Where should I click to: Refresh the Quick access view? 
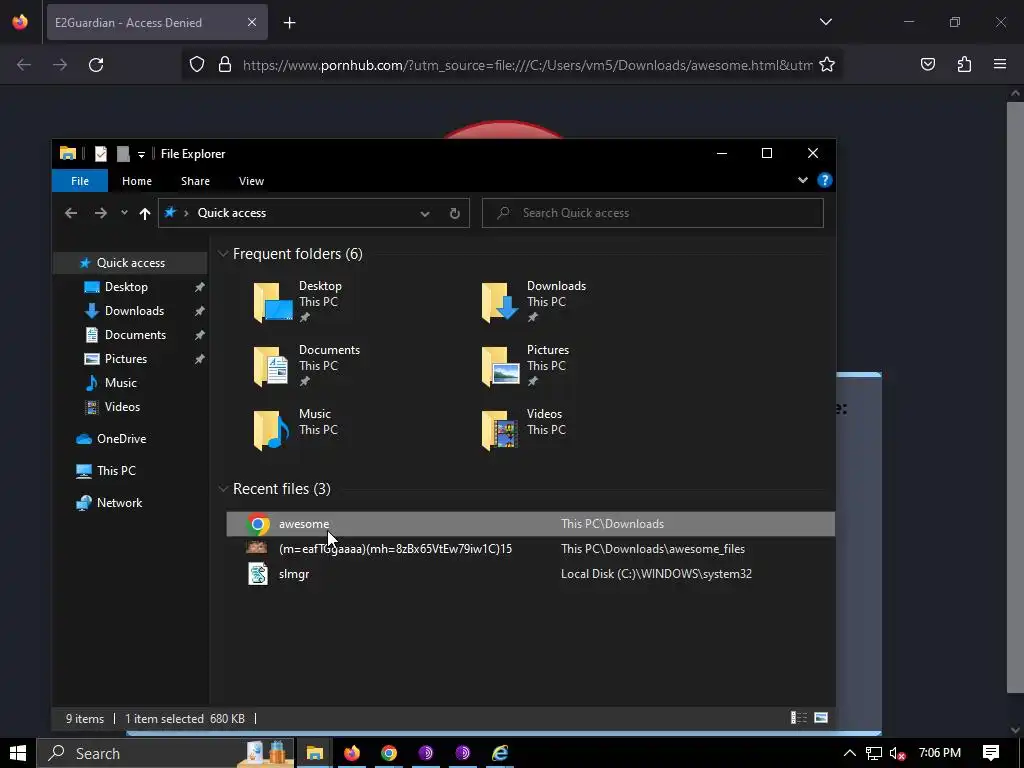tap(455, 214)
